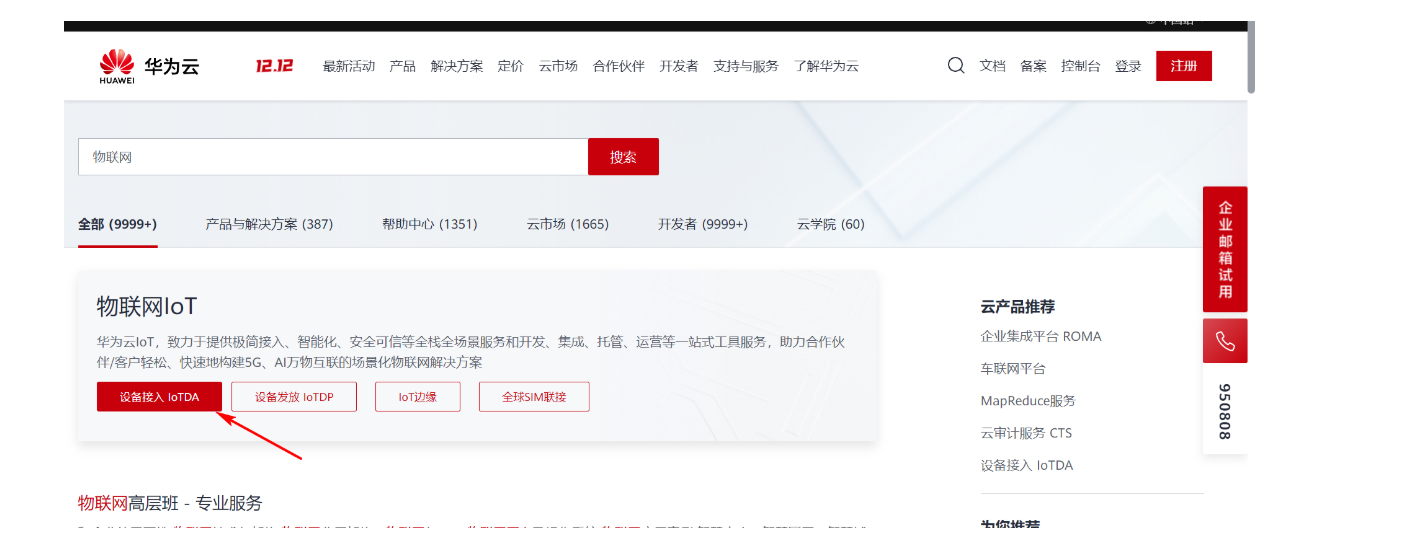Open the 支持与服务 menu
The width and height of the screenshot is (1403, 547).
[746, 66]
